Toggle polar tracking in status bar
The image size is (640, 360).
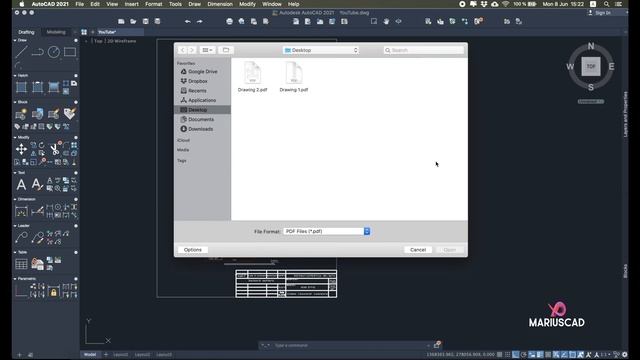click(x=524, y=355)
